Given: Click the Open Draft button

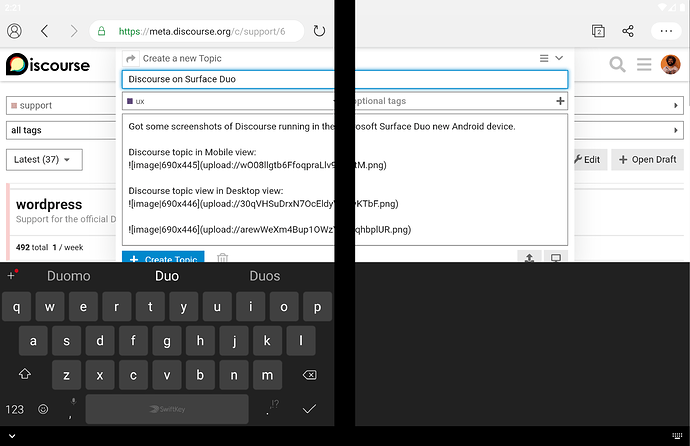Looking at the screenshot, I should click(647, 160).
